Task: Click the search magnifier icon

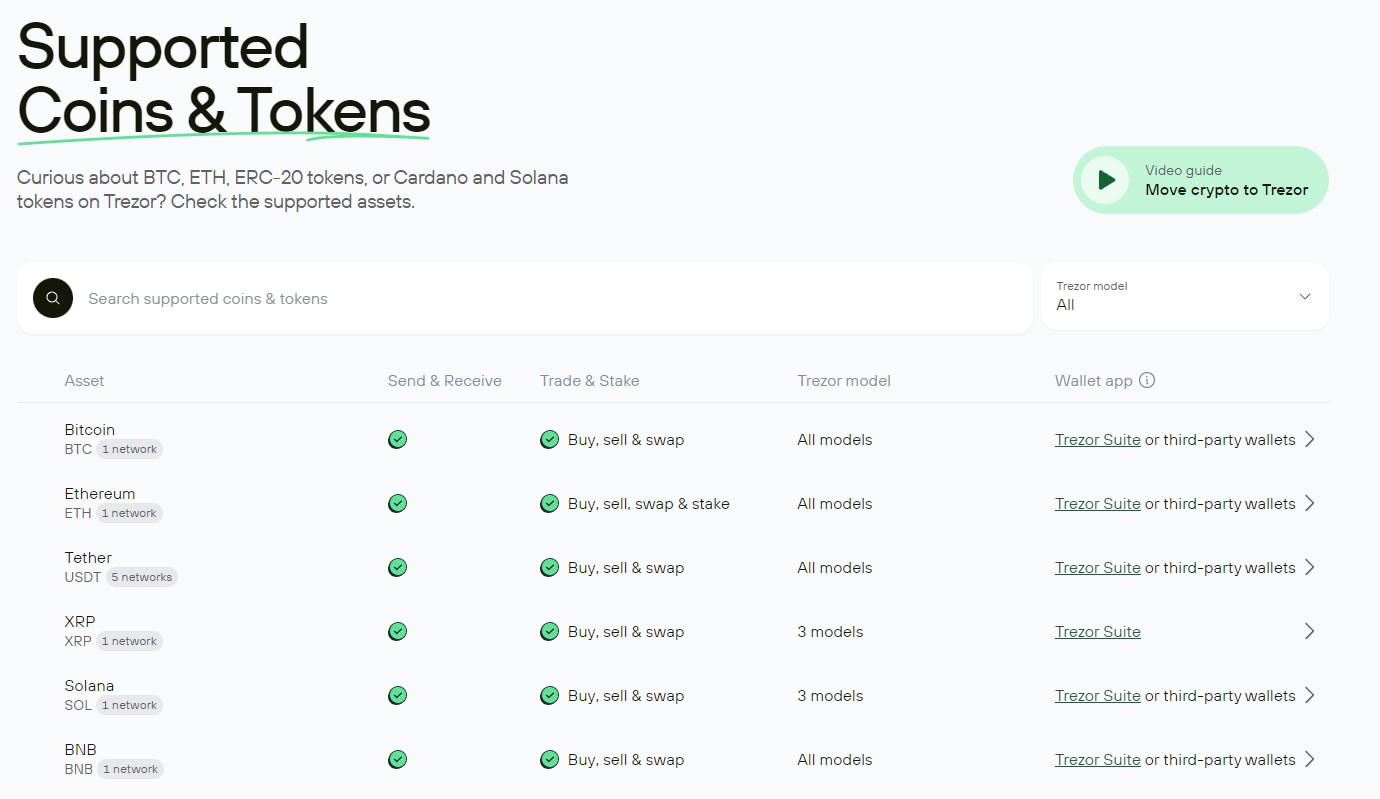Action: pos(53,298)
